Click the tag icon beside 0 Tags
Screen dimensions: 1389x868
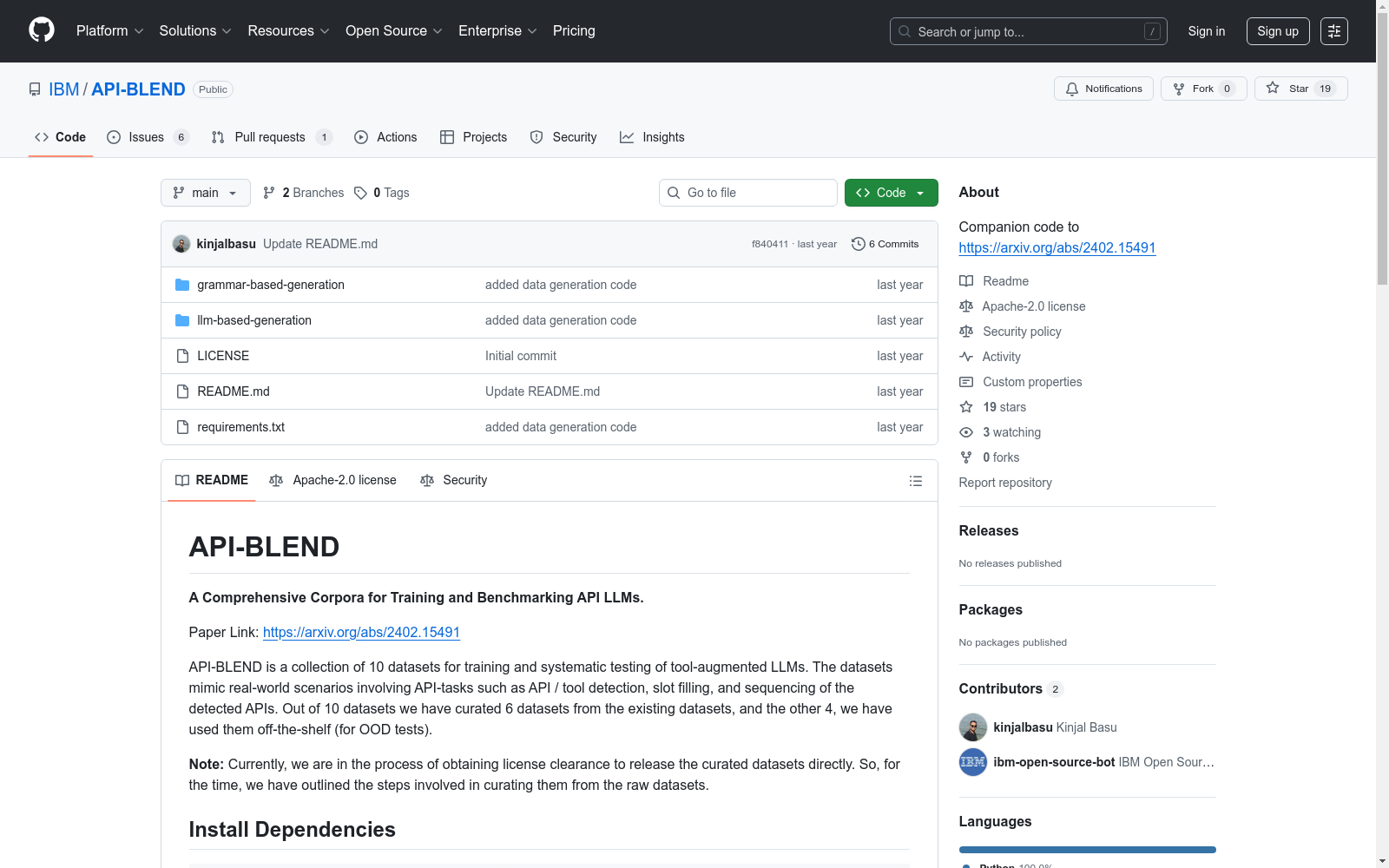pos(361,193)
